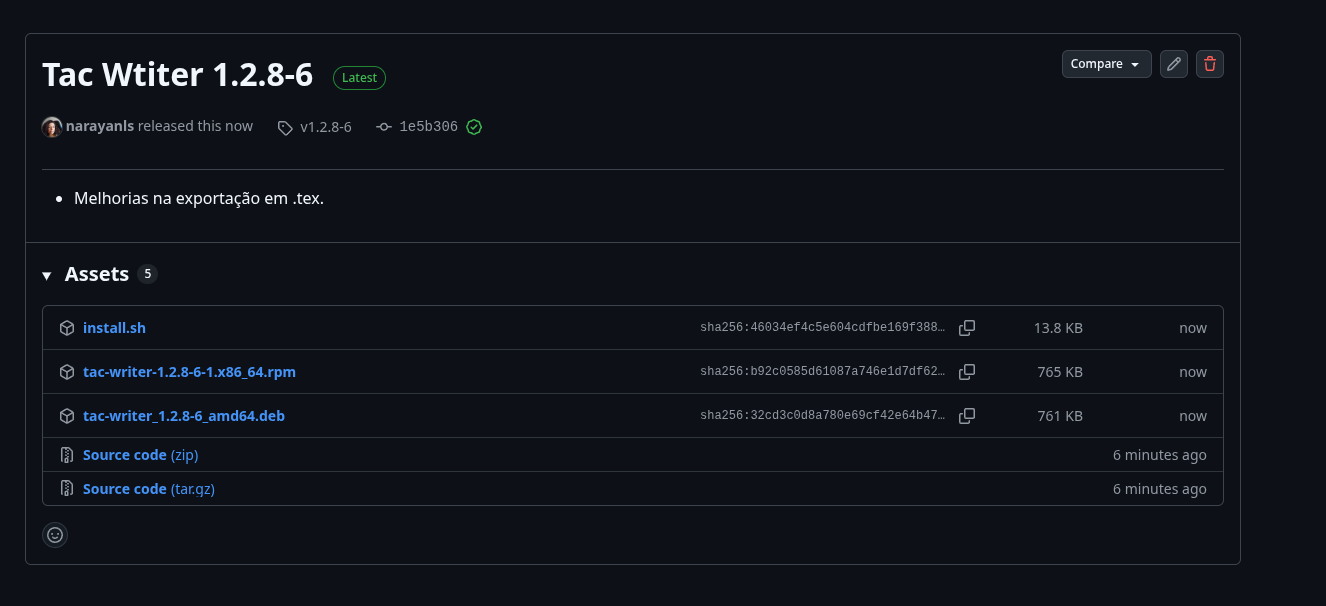Click the Tac Wtiter 1.2.8-6 release title
The image size is (1326, 606).
(177, 75)
